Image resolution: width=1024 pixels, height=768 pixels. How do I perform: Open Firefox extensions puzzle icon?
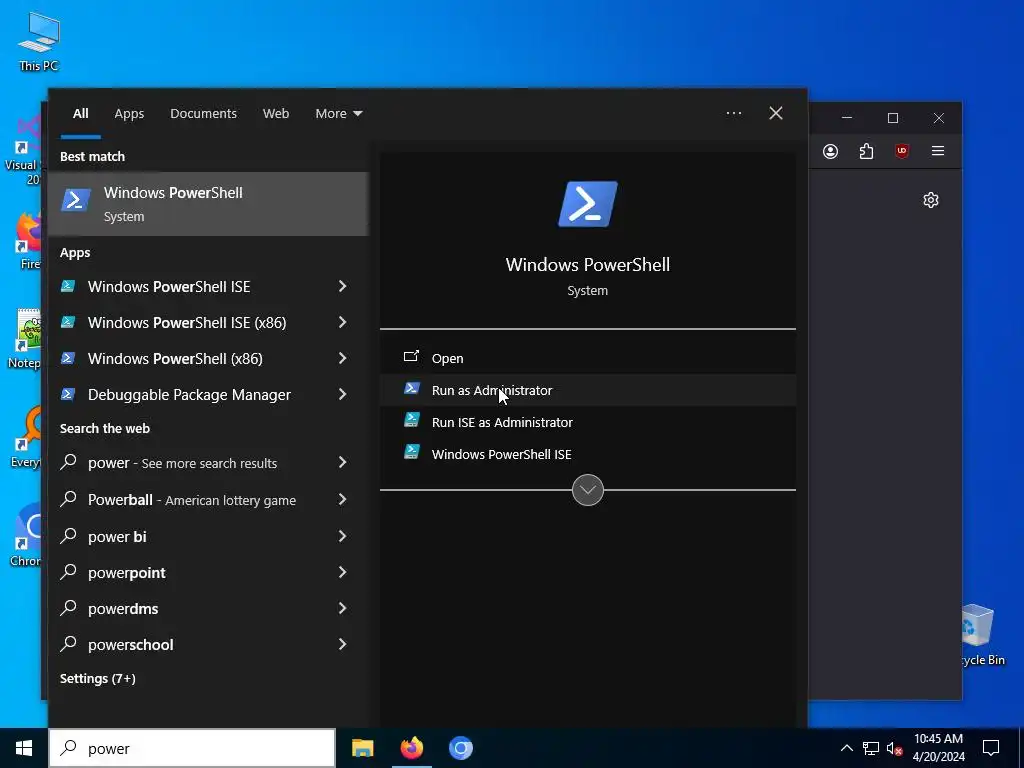click(x=866, y=152)
